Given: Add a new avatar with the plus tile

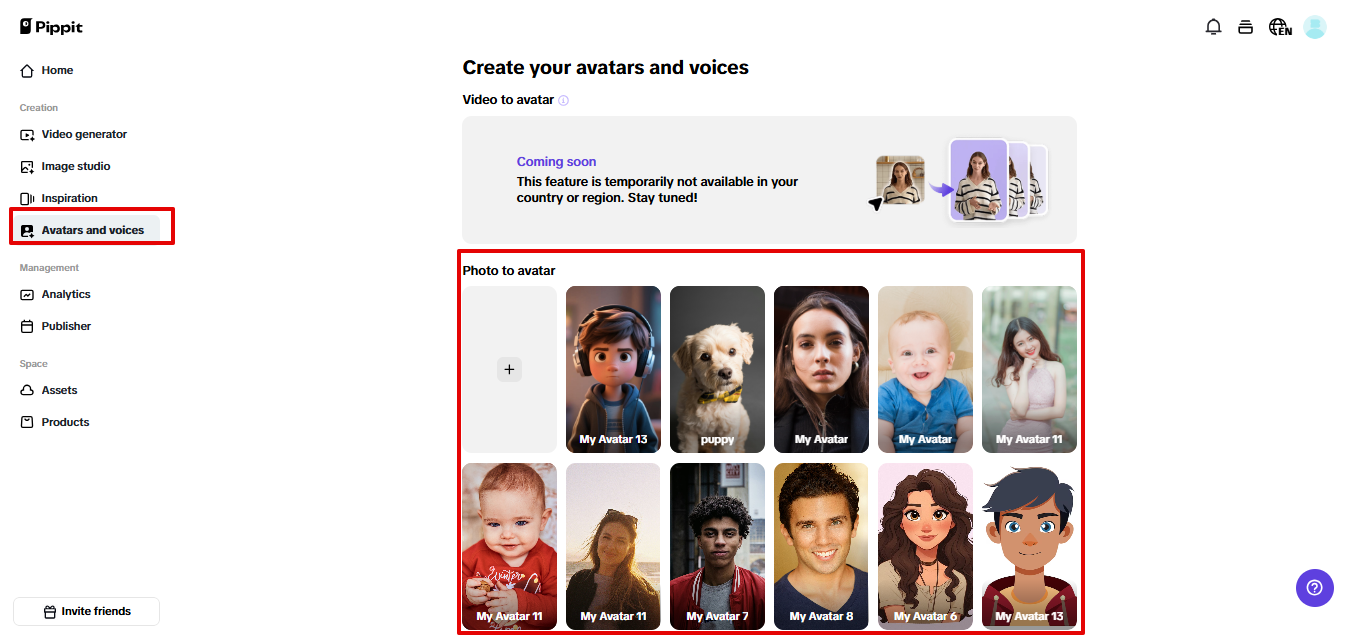Looking at the screenshot, I should (x=509, y=369).
